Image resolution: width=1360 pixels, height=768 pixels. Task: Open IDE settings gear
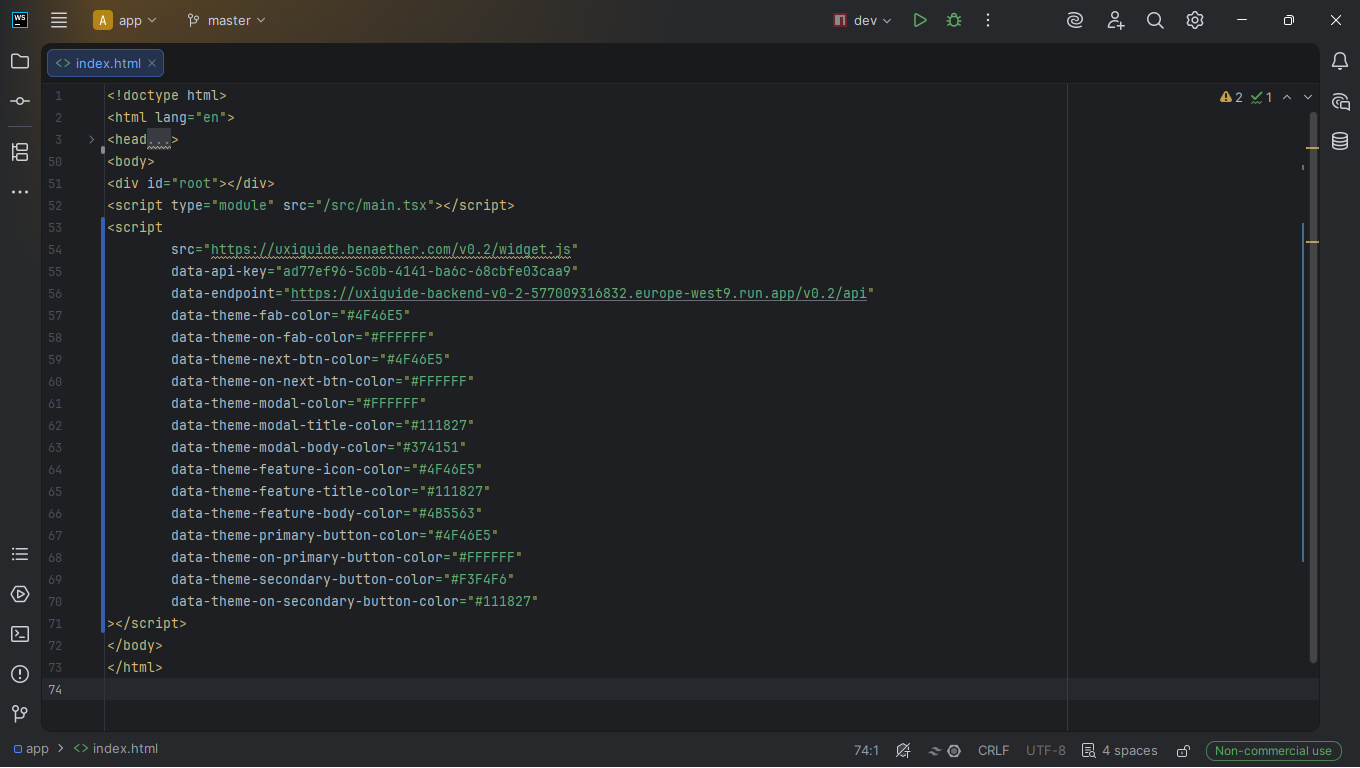(1195, 20)
